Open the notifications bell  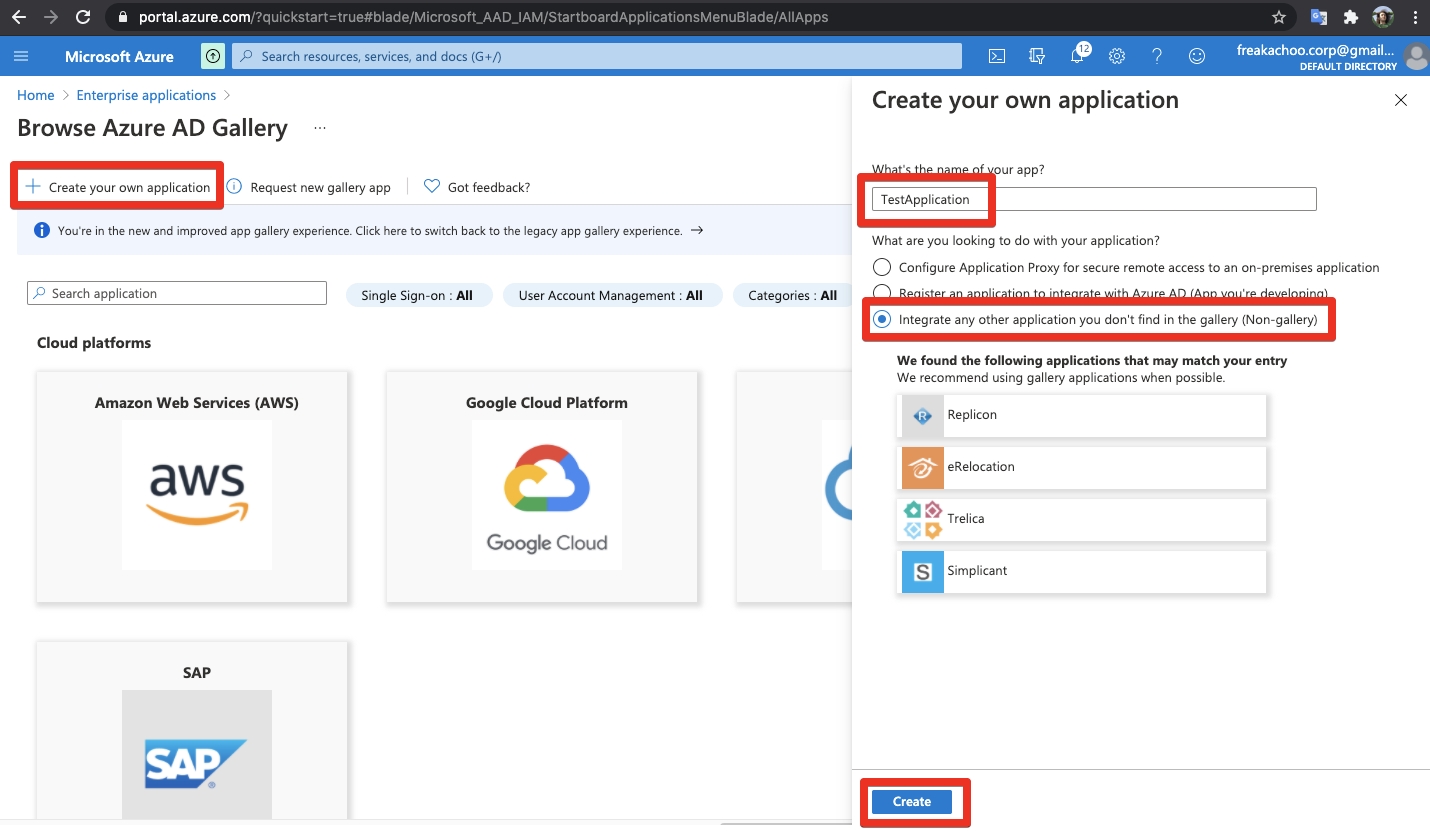click(x=1077, y=56)
